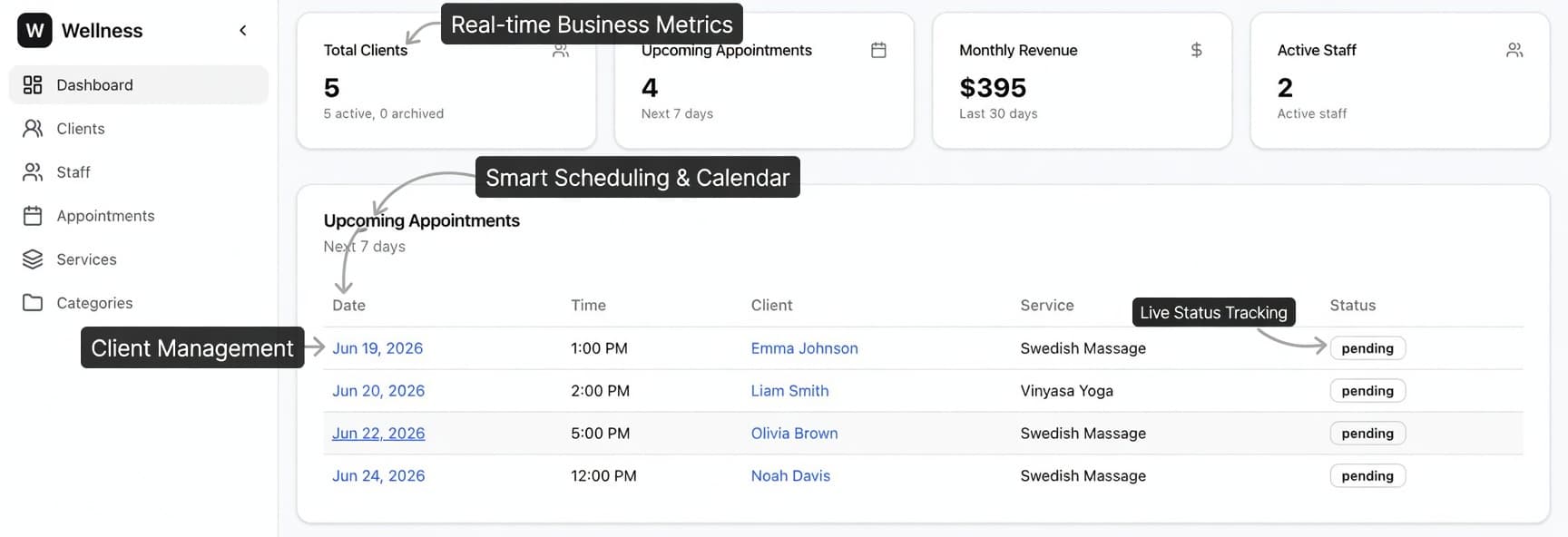The width and height of the screenshot is (1568, 537).
Task: Click the 12:00 PM time cell
Action: pos(603,476)
